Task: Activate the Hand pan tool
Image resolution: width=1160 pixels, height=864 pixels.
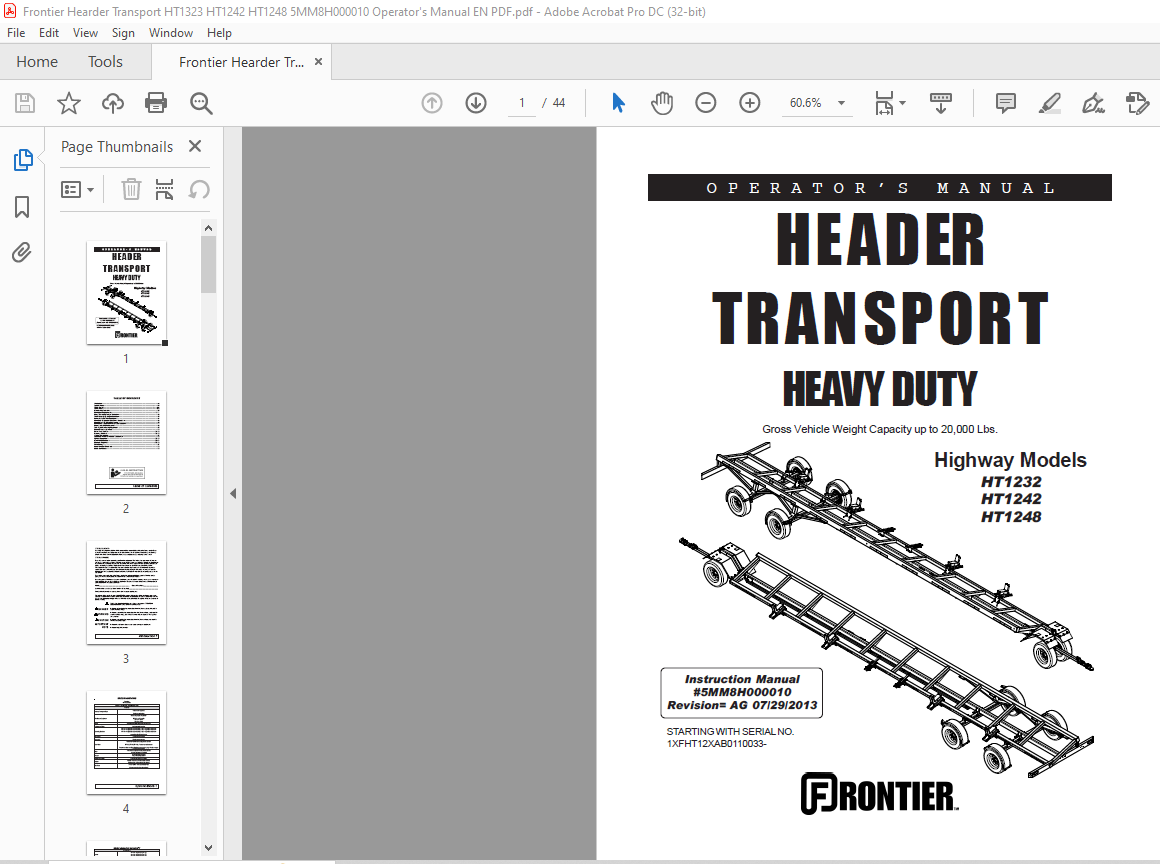Action: click(x=662, y=103)
